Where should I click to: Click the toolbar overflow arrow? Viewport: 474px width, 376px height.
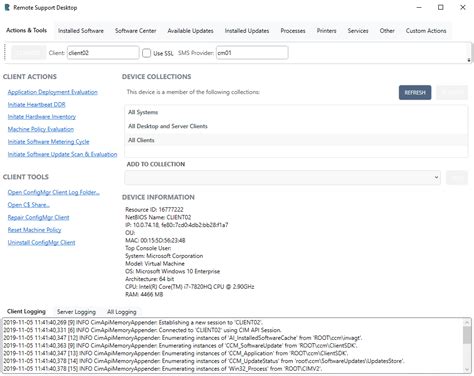469,60
